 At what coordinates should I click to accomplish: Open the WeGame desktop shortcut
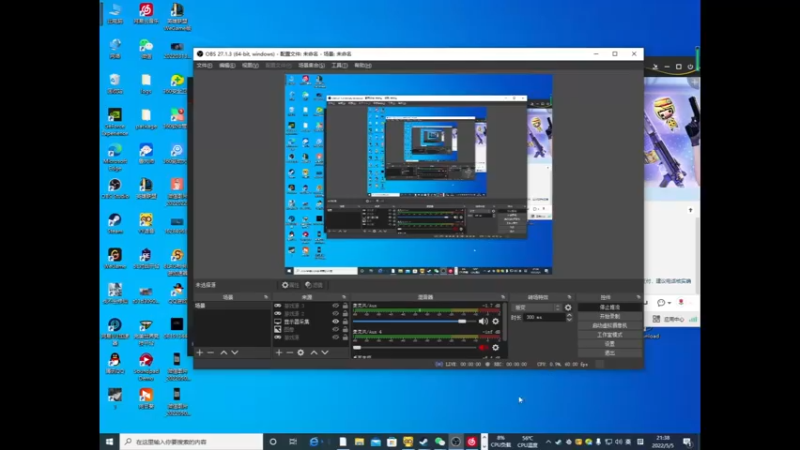click(115, 258)
